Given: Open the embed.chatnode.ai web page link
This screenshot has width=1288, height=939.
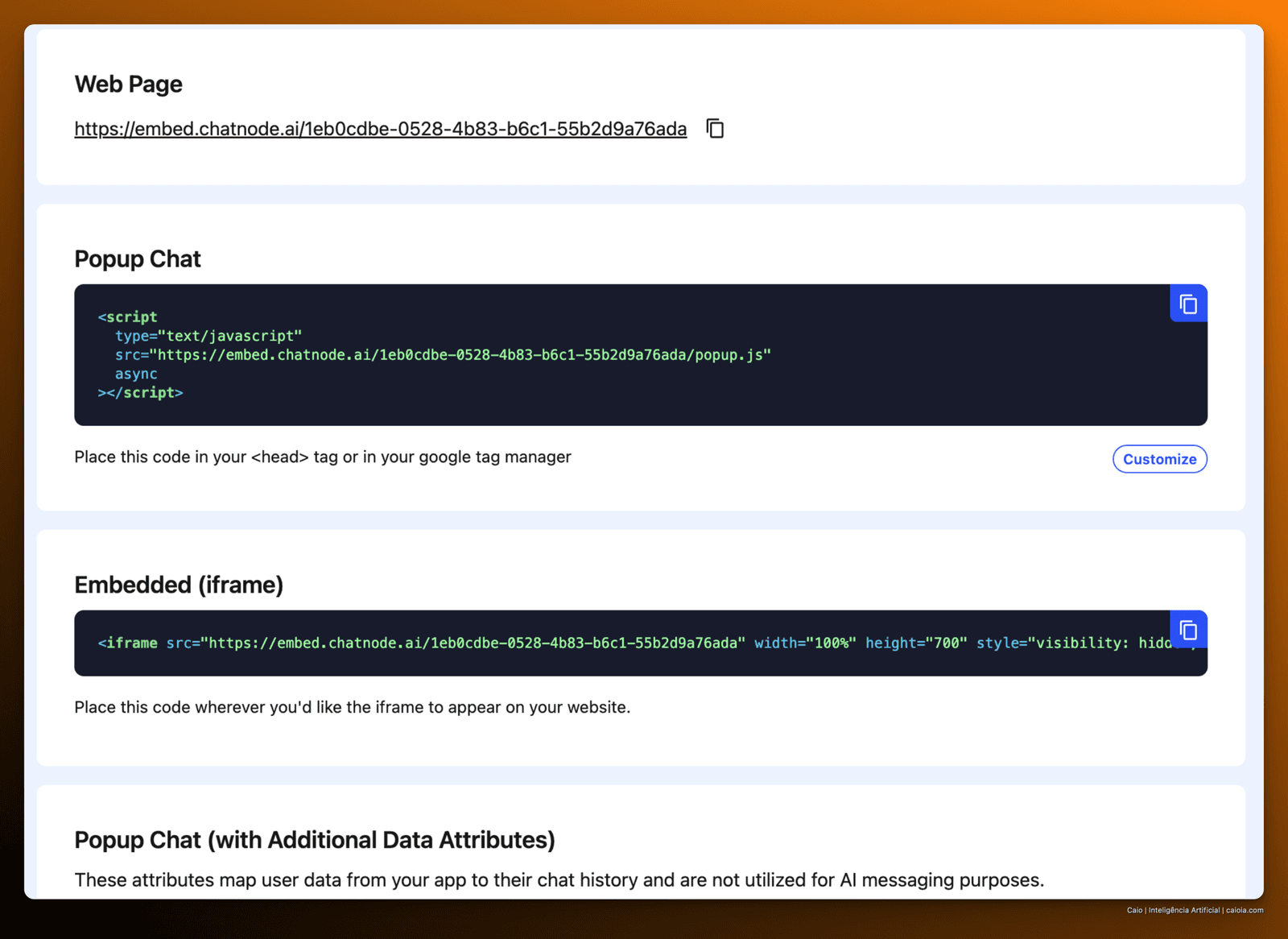Looking at the screenshot, I should click(x=381, y=129).
